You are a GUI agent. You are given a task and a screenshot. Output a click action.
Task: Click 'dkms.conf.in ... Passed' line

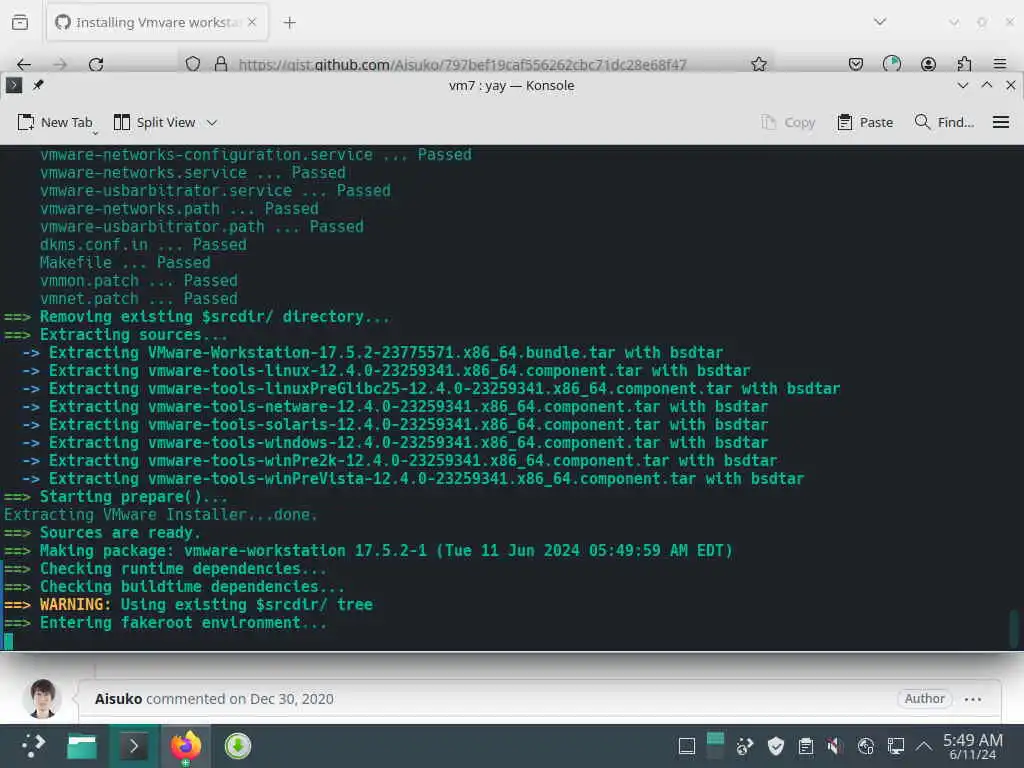click(143, 245)
